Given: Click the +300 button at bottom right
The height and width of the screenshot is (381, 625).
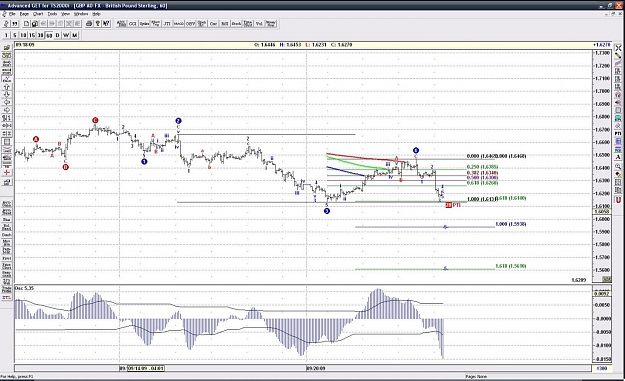Looking at the screenshot, I should [x=602, y=368].
